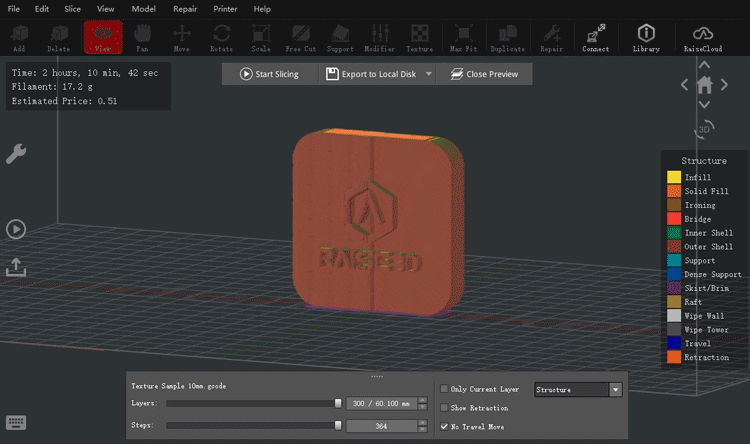The width and height of the screenshot is (750, 444).
Task: Open the Model menu
Action: pyautogui.click(x=143, y=9)
